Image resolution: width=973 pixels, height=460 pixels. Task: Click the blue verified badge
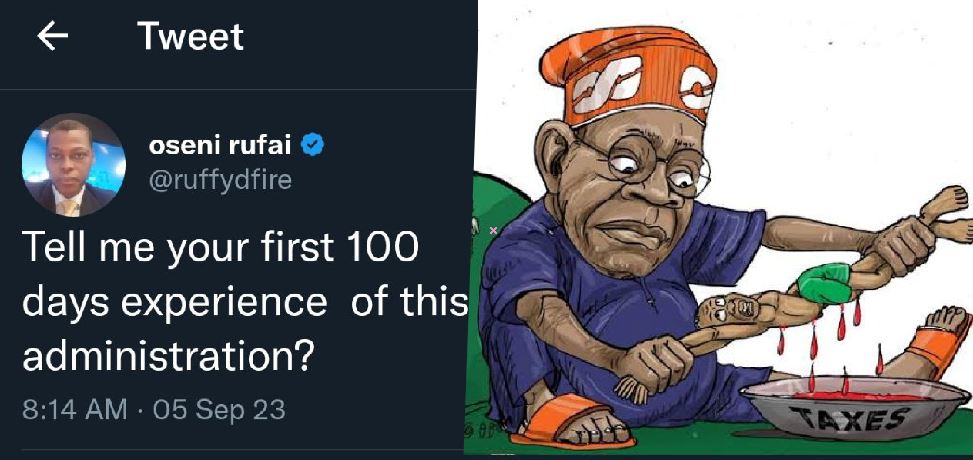tap(312, 145)
